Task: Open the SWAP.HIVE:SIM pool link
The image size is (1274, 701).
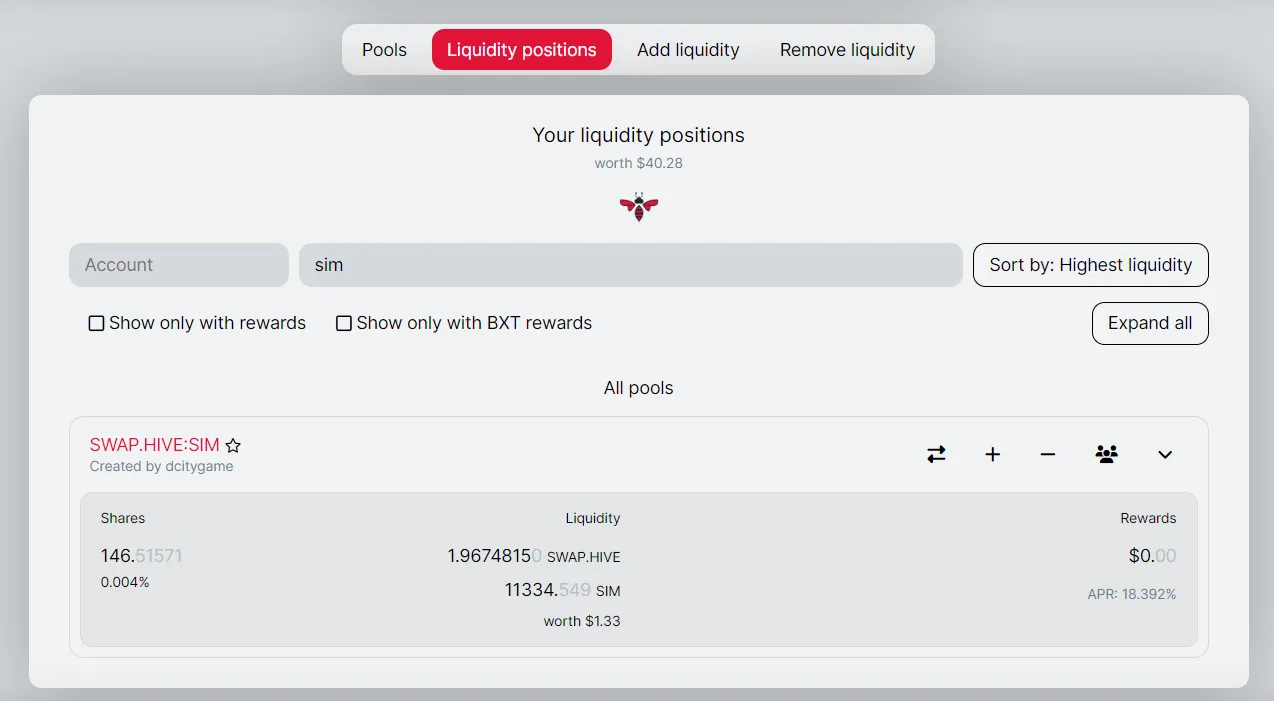Action: 154,444
